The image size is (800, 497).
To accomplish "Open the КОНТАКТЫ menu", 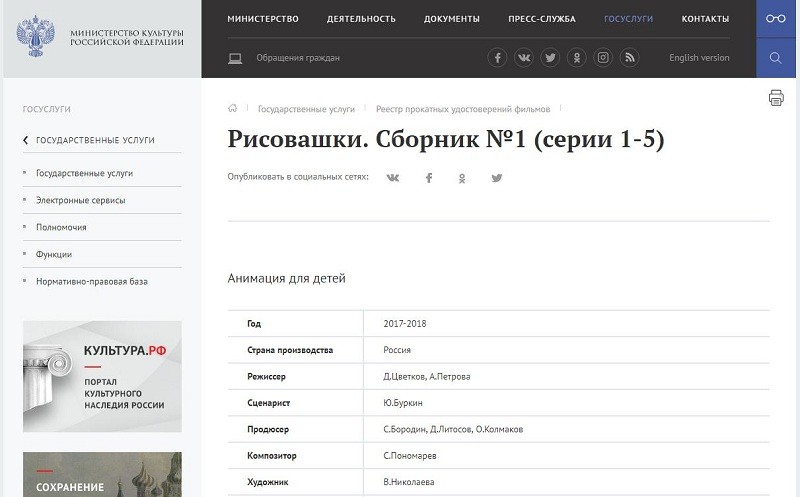I will [x=705, y=19].
